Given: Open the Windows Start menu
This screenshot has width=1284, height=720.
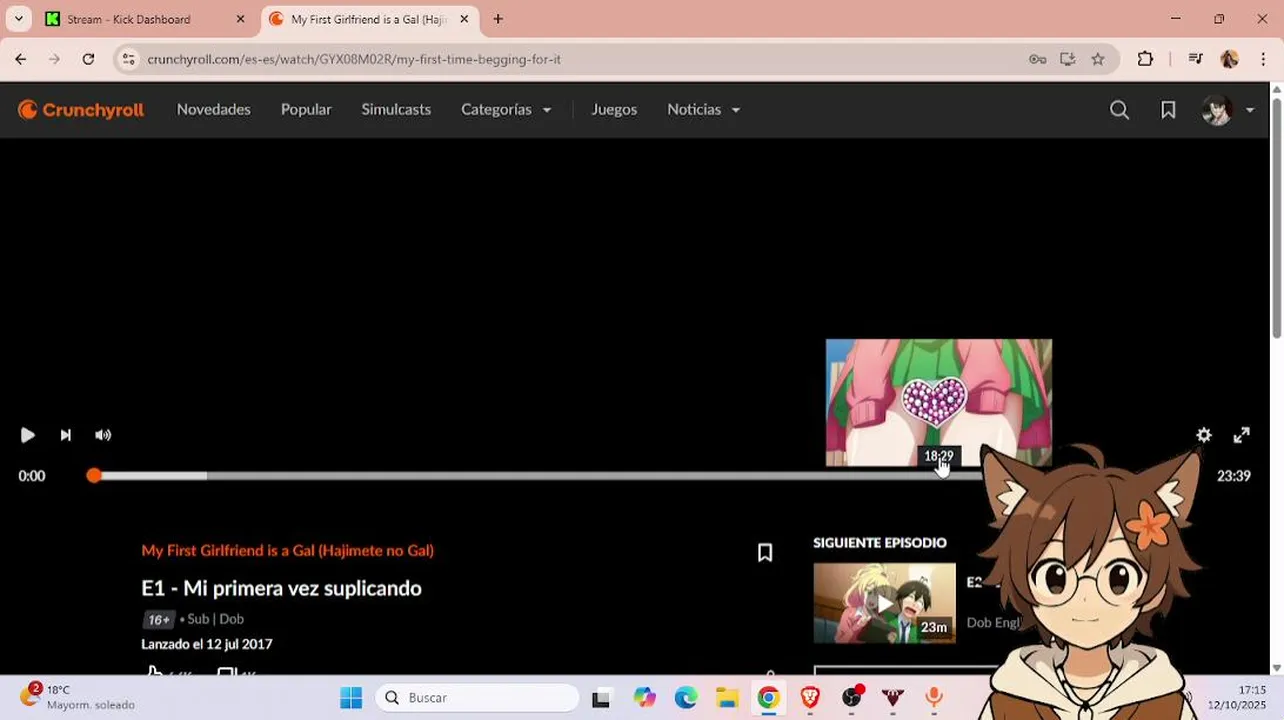Looking at the screenshot, I should (x=351, y=698).
